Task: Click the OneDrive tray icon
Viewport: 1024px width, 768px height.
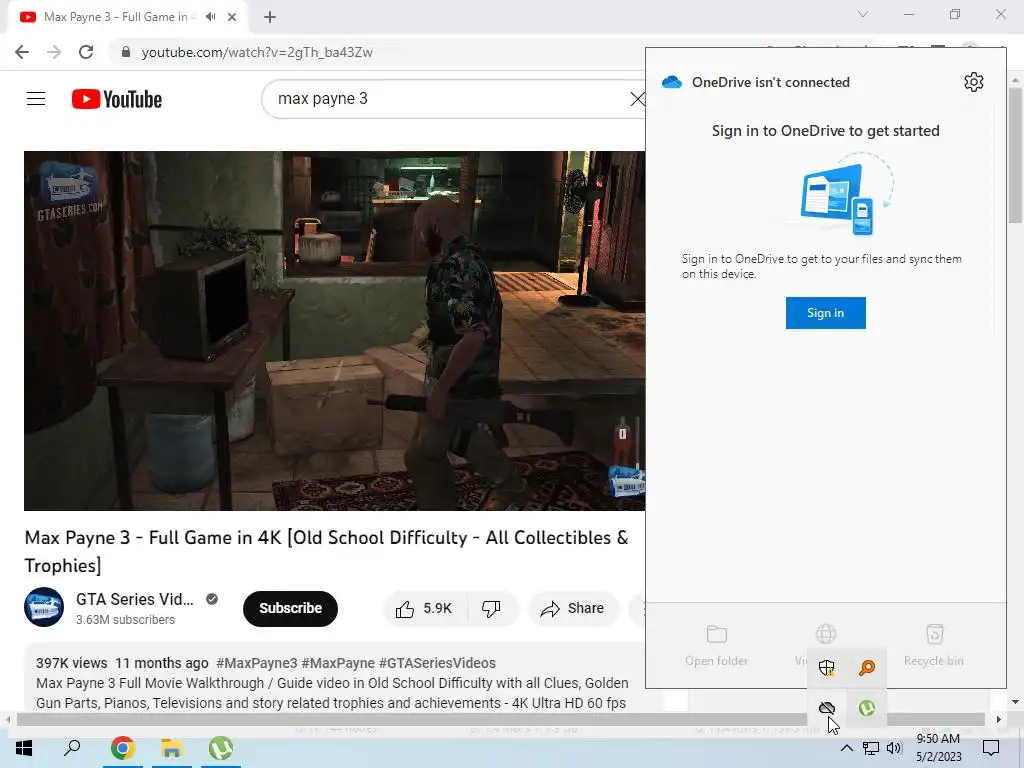Action: pos(827,708)
